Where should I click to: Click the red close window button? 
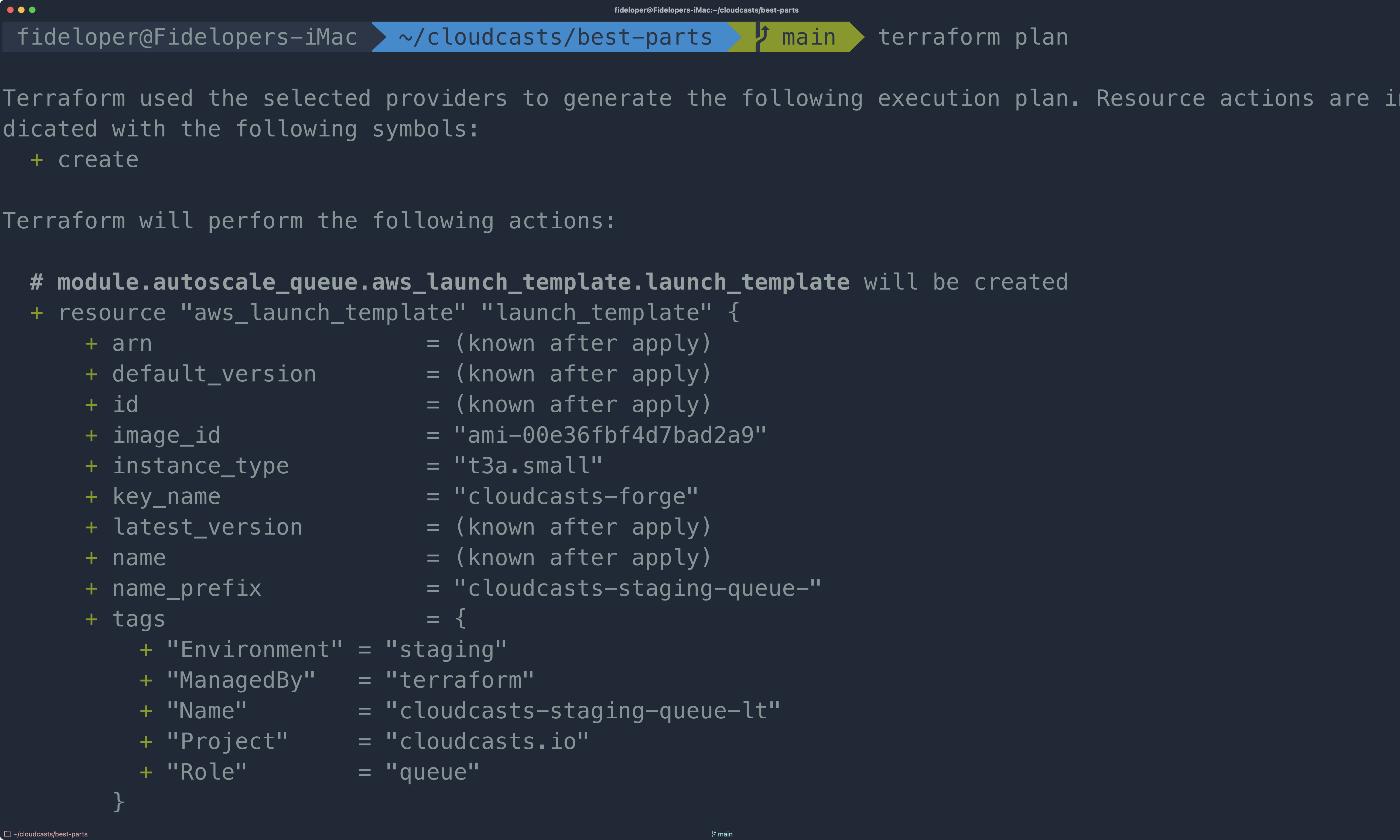[x=10, y=10]
